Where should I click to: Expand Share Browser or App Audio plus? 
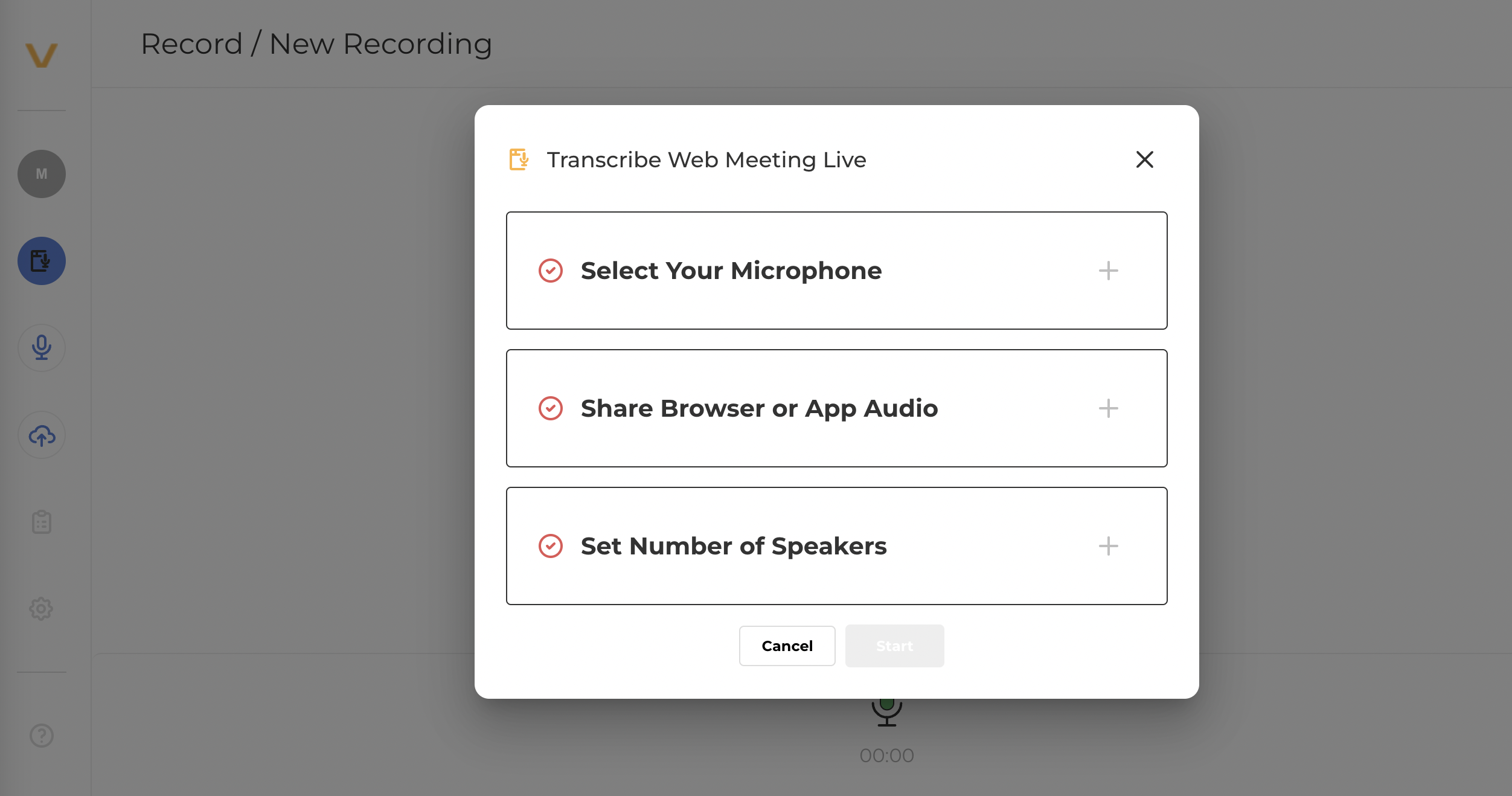(1108, 408)
